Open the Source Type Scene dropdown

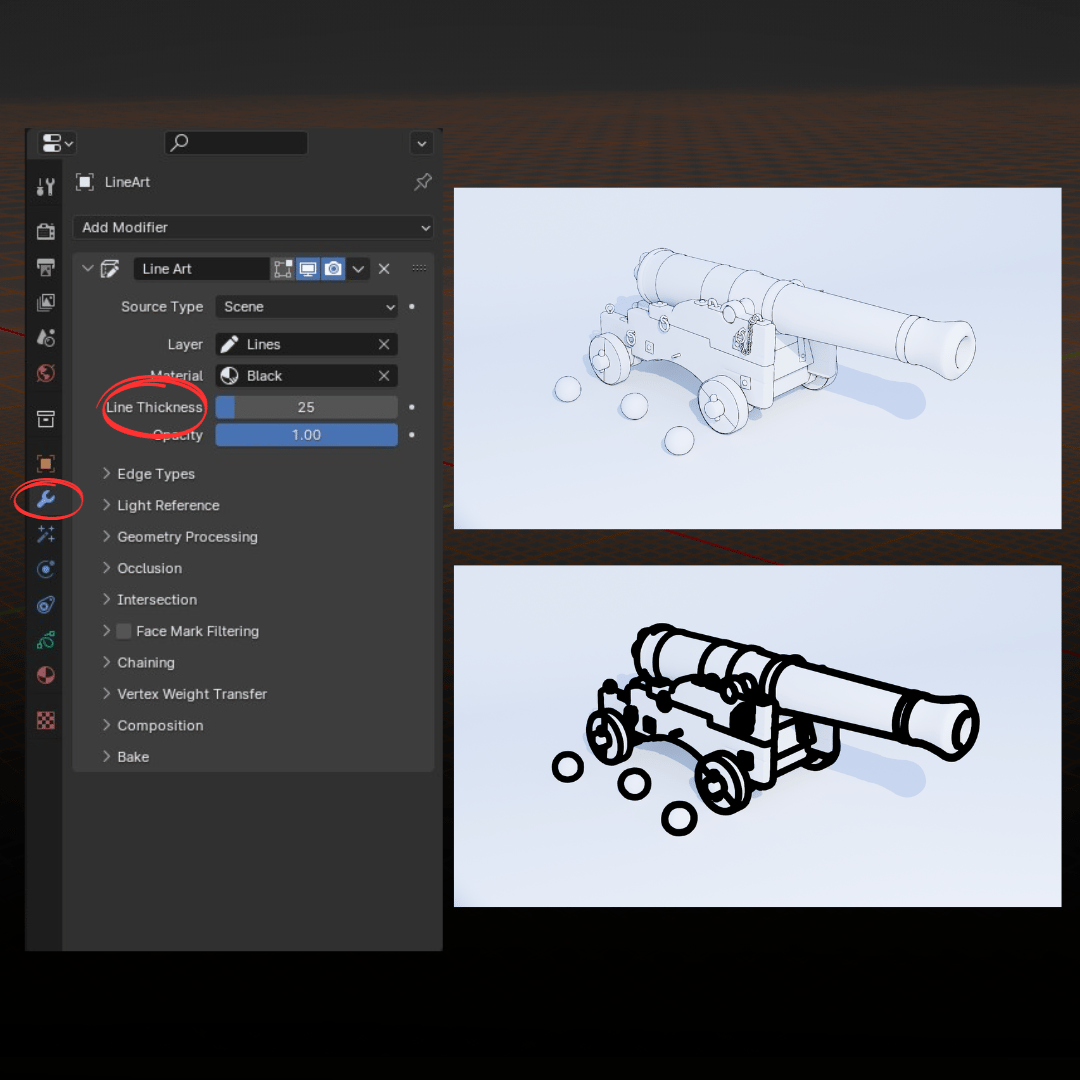(307, 307)
